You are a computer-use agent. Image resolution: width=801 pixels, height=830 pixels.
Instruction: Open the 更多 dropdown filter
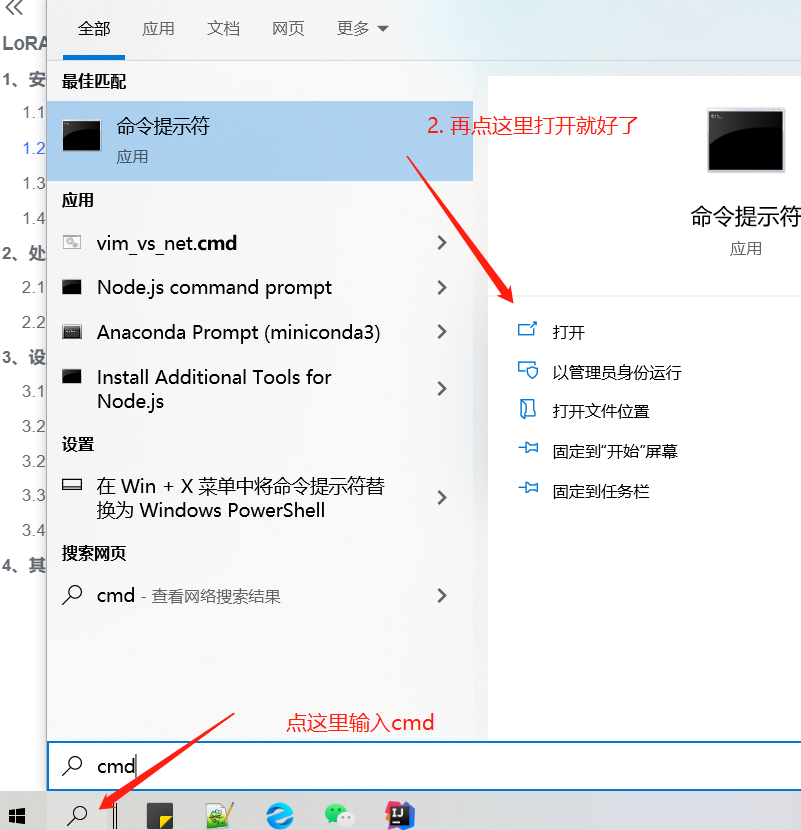(363, 28)
